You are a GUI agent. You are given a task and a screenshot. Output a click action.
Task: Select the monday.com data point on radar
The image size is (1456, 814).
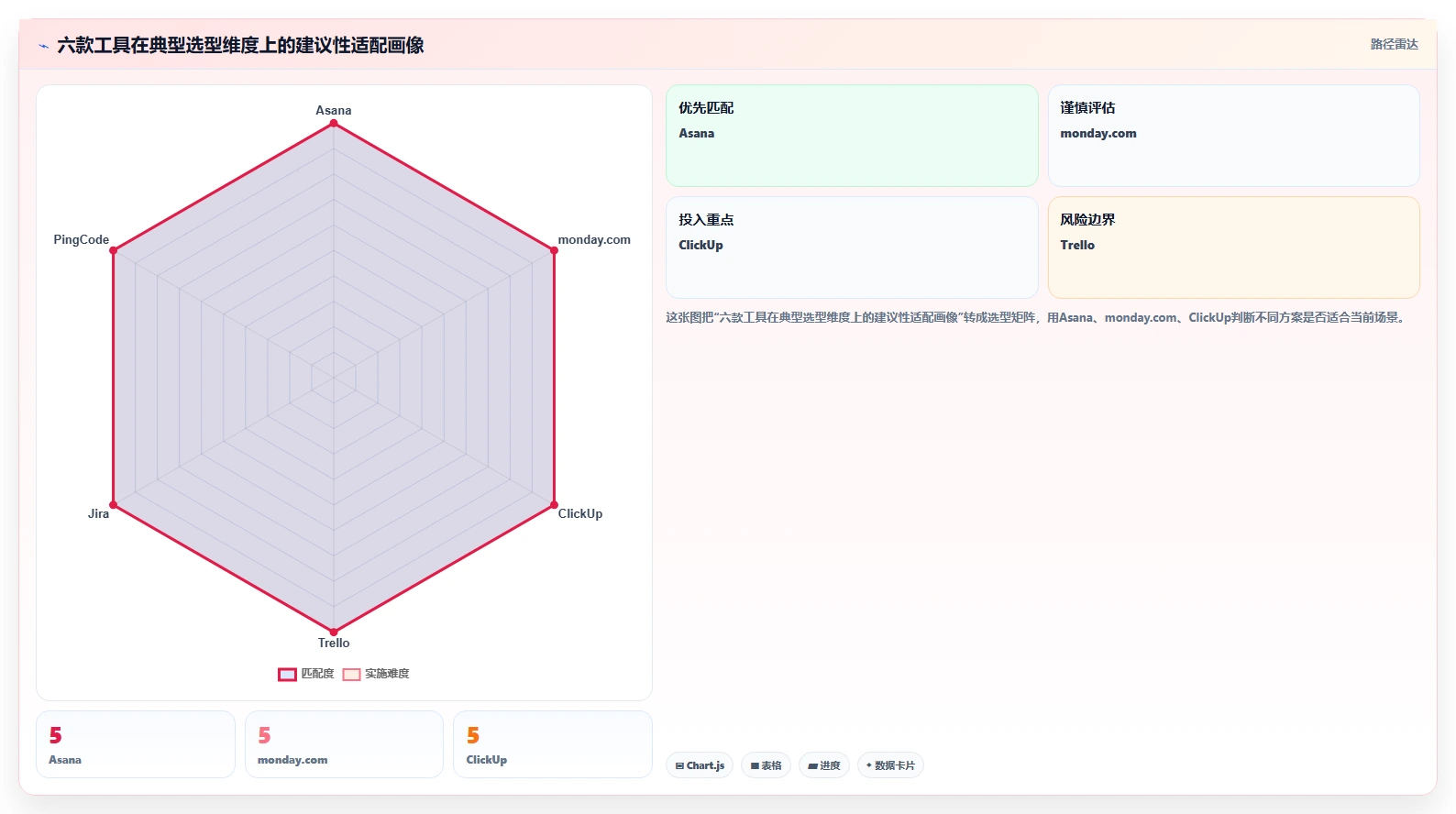pyautogui.click(x=554, y=250)
